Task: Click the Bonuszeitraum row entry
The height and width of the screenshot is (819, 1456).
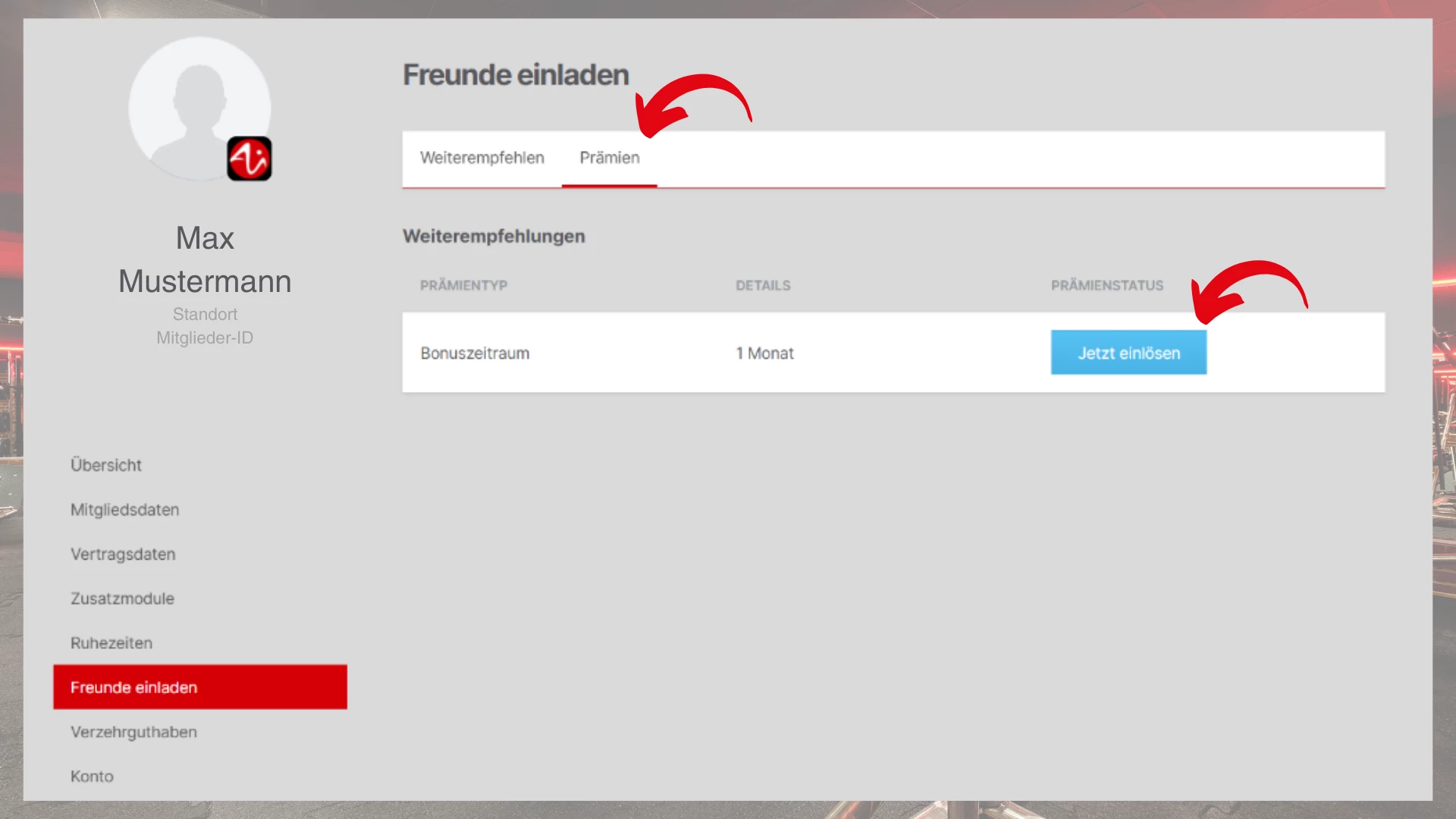Action: click(475, 353)
